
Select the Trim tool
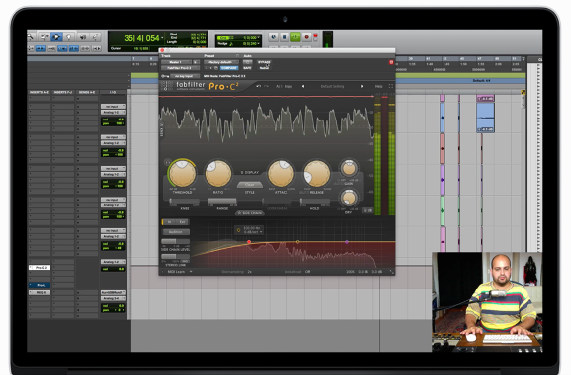point(44,37)
